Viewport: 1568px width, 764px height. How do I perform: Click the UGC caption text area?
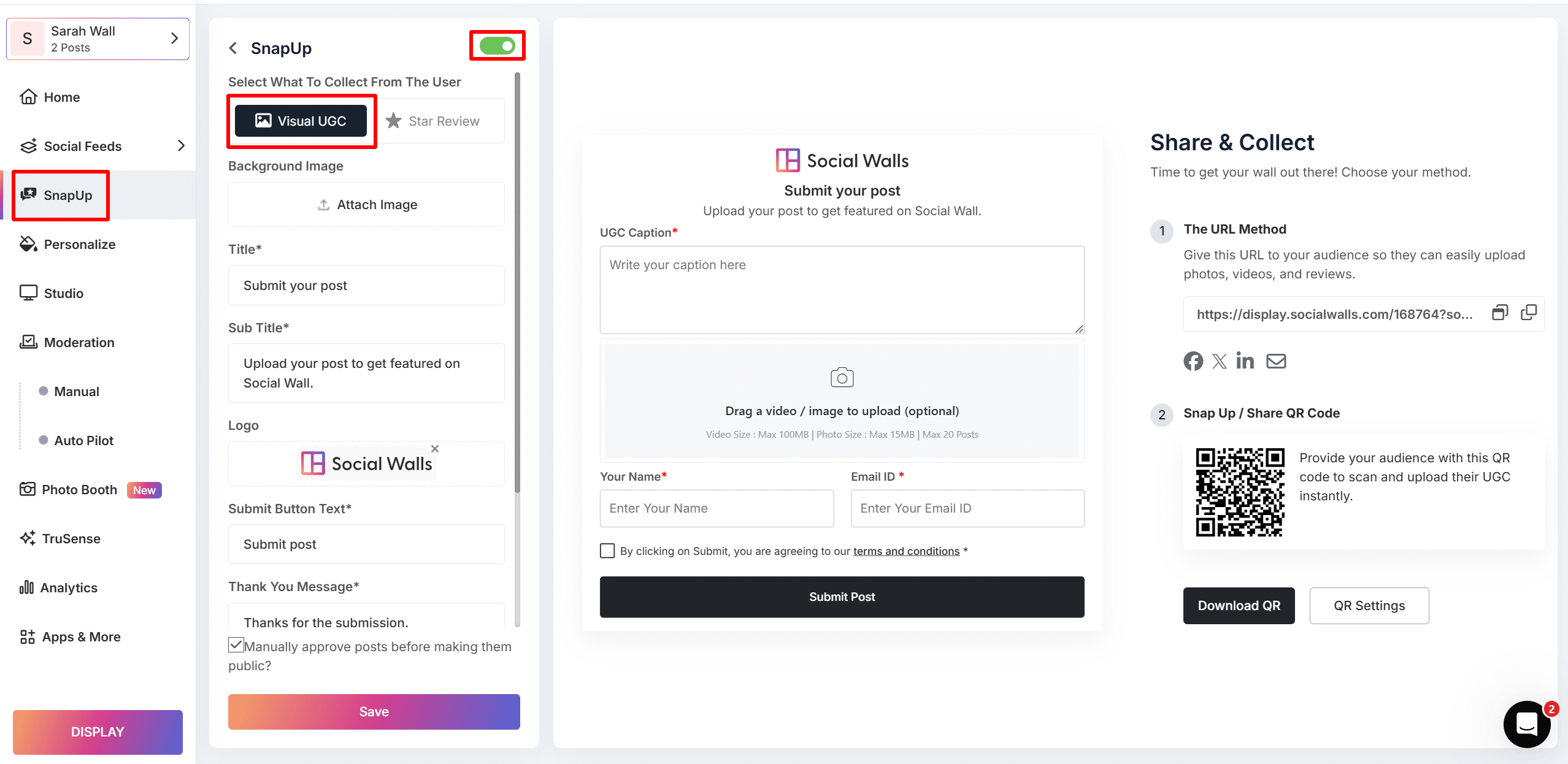(842, 289)
